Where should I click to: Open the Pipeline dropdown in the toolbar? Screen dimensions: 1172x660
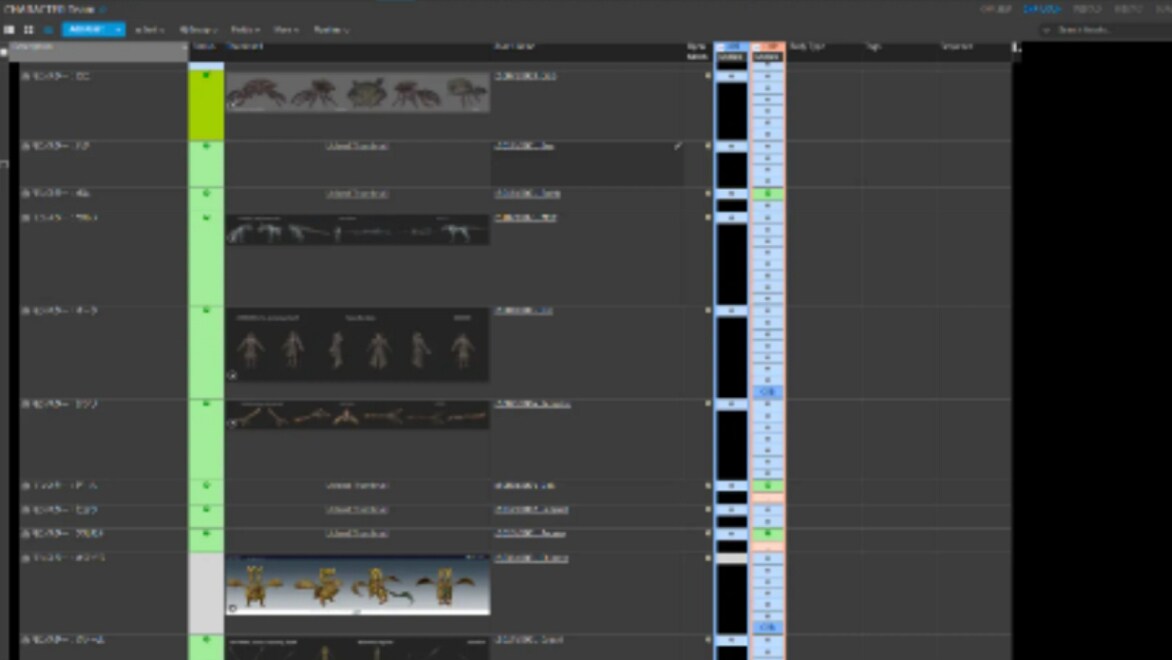(331, 30)
